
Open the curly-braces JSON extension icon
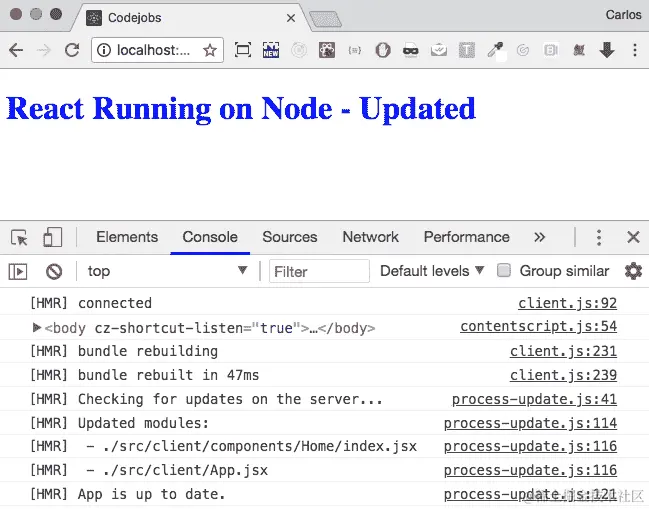pos(355,50)
